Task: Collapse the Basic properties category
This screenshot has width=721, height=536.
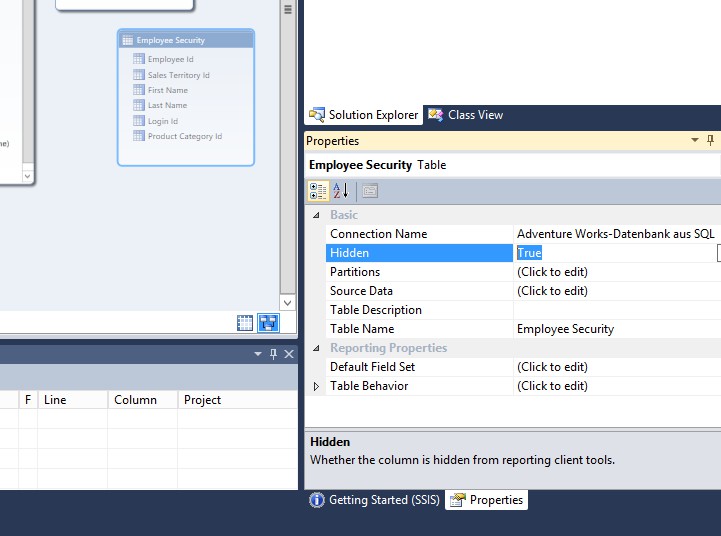Action: (317, 215)
